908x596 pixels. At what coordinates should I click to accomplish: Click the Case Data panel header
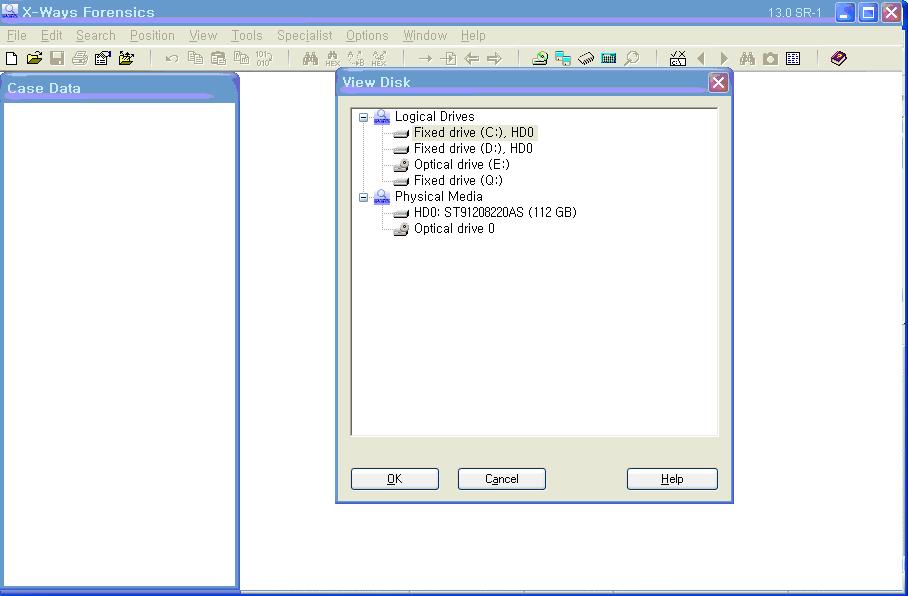click(x=119, y=88)
